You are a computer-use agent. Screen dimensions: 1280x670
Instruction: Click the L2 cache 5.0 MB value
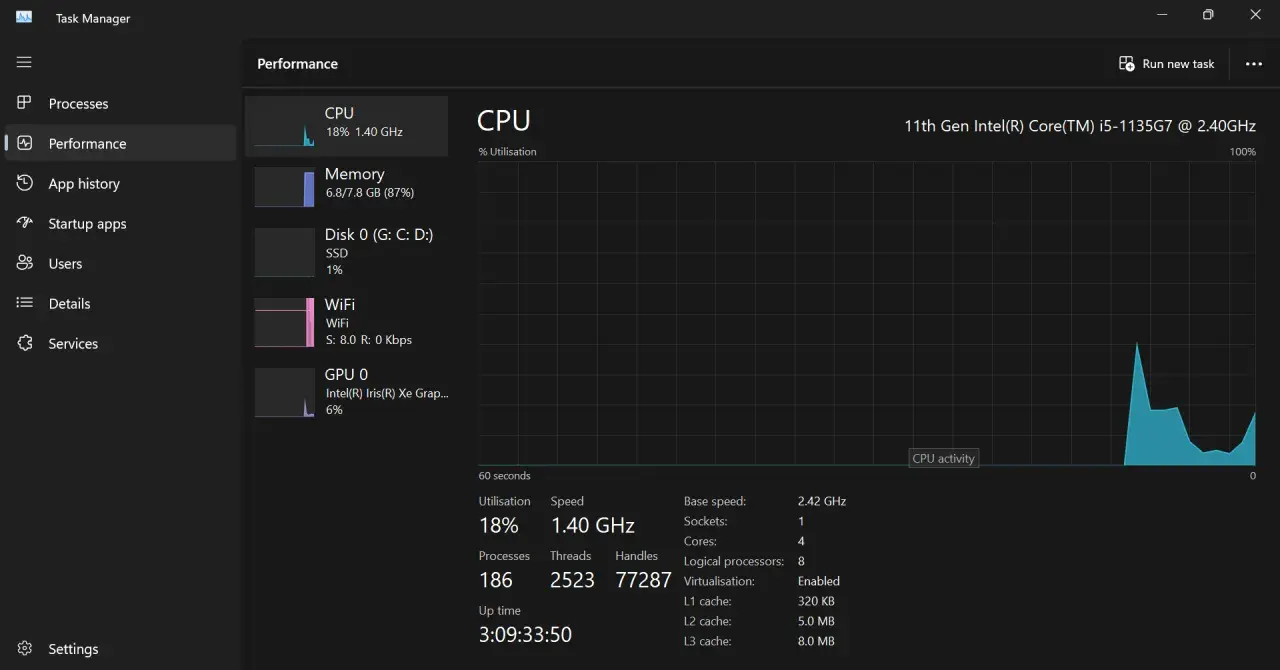pos(816,621)
